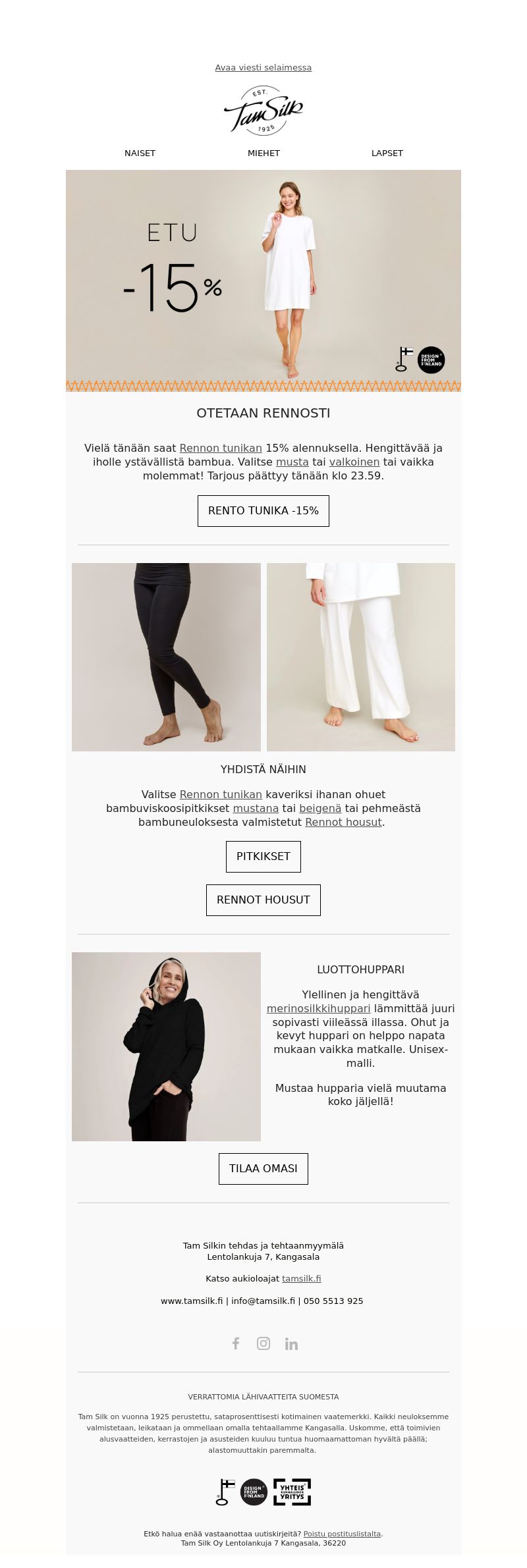Image resolution: width=527 pixels, height=1568 pixels.
Task: Click the footer Finnish key flag emblem
Action: (x=225, y=1492)
